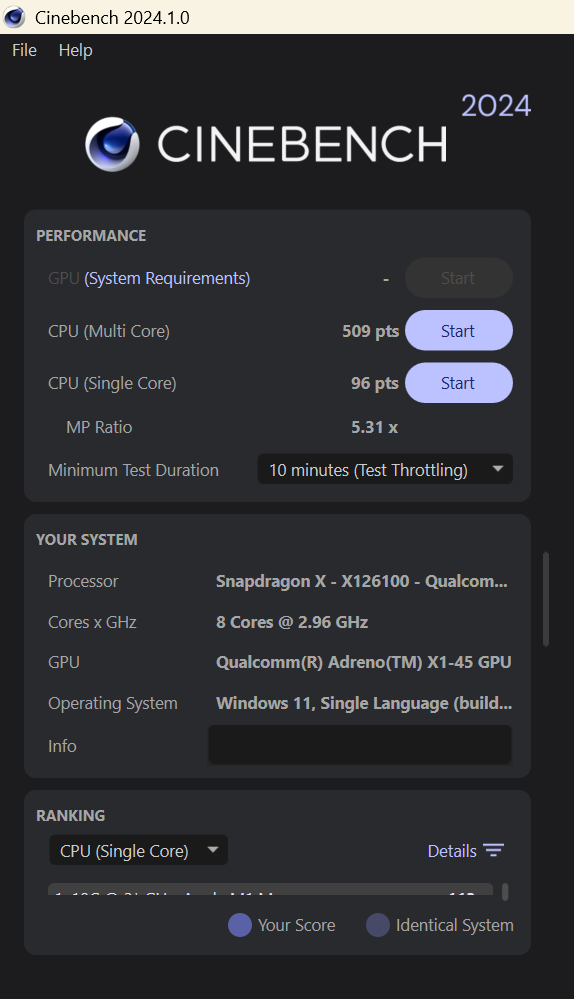Click the Cinebench sphere logo

(x=112, y=144)
